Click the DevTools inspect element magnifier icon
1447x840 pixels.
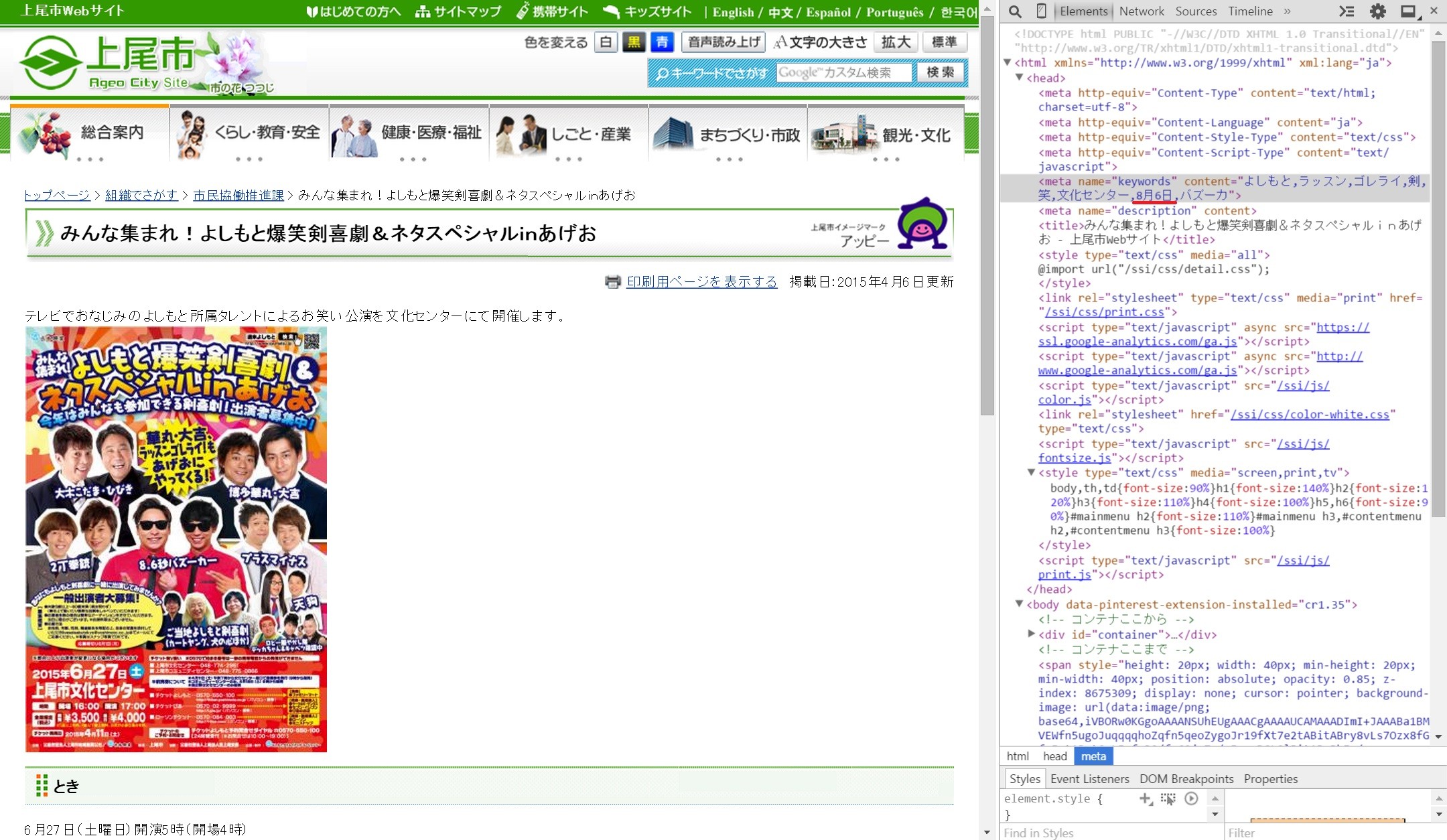(x=1015, y=11)
